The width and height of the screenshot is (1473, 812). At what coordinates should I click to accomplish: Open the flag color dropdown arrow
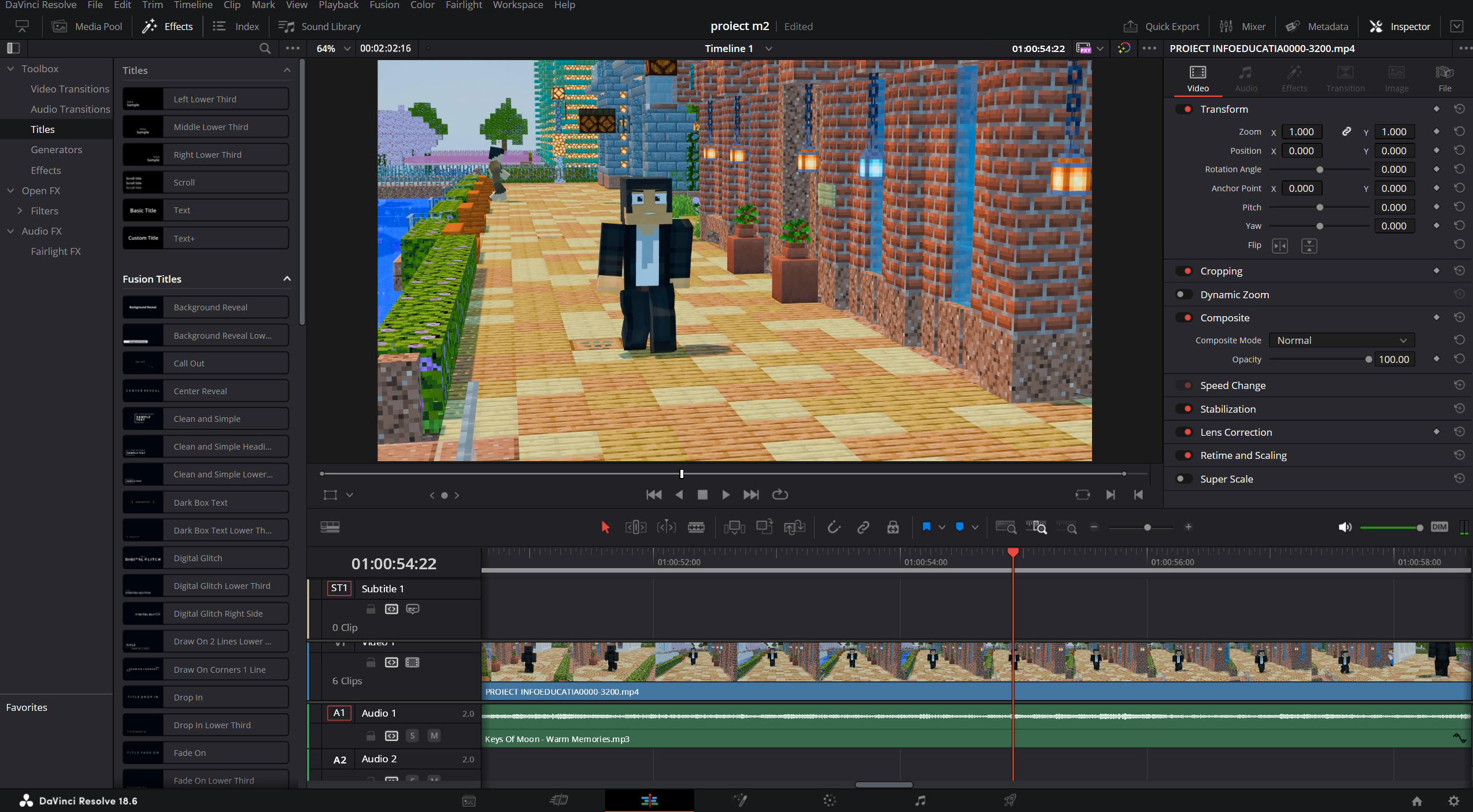942,527
